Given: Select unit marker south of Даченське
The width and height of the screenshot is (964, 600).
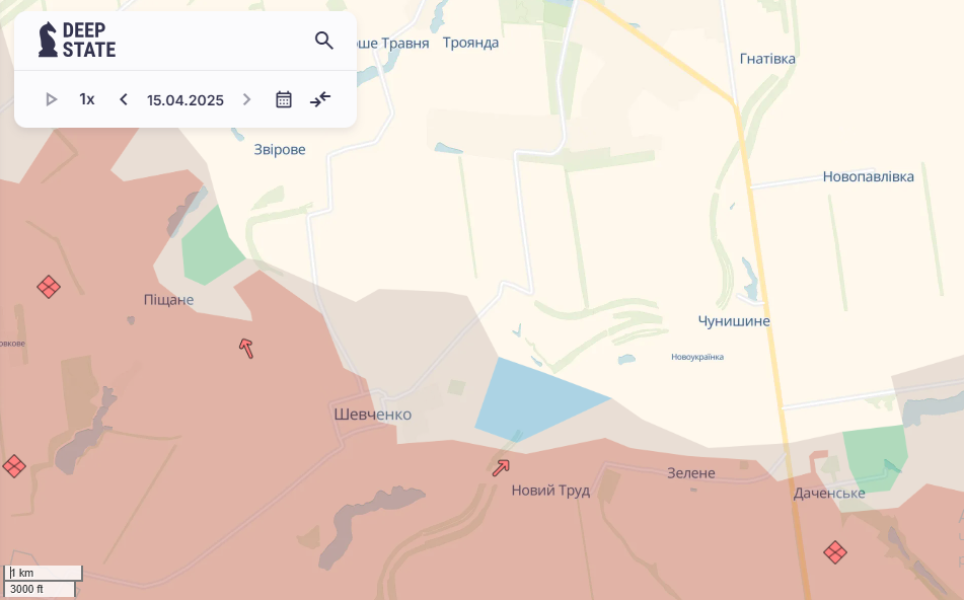Looking at the screenshot, I should point(835,552).
